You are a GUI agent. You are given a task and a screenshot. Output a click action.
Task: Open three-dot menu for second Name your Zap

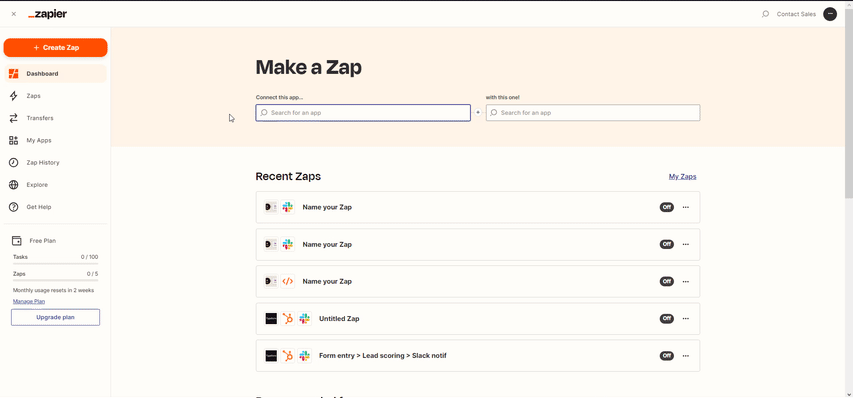pyautogui.click(x=685, y=245)
